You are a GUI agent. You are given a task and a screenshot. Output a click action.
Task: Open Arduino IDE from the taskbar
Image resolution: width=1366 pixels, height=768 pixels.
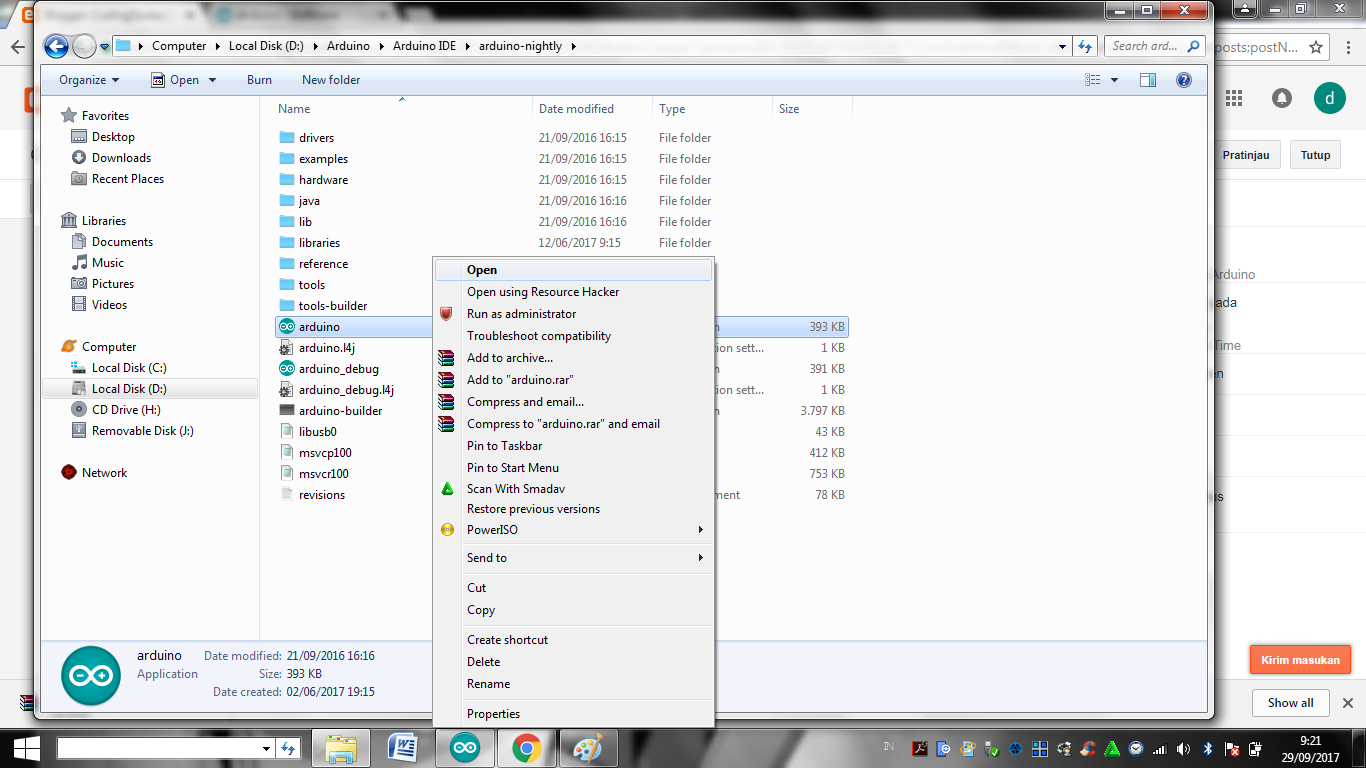point(464,747)
